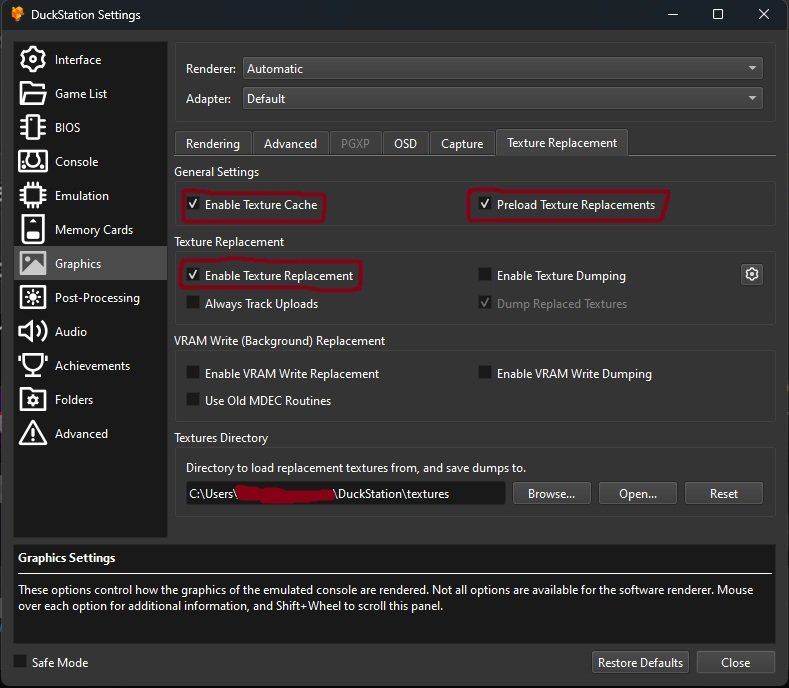Check Enable Texture Dumping
The image size is (789, 688).
click(x=485, y=274)
